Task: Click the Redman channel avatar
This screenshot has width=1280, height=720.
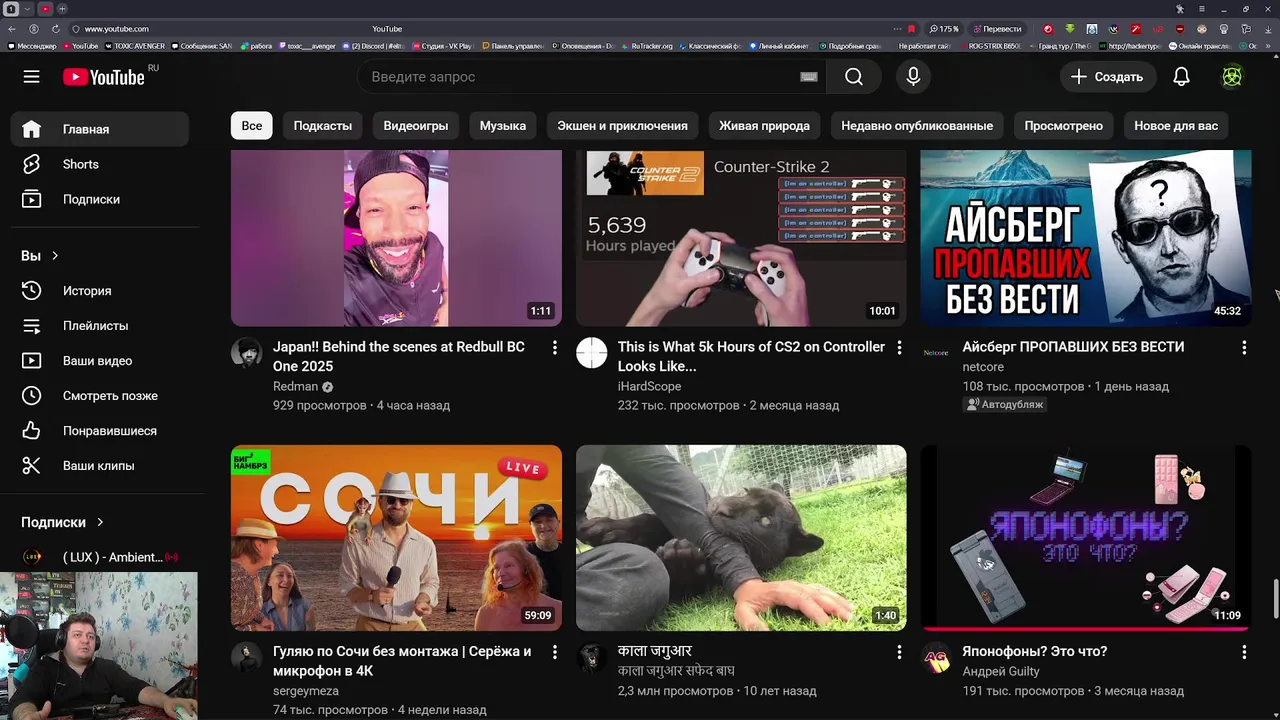Action: tap(247, 352)
